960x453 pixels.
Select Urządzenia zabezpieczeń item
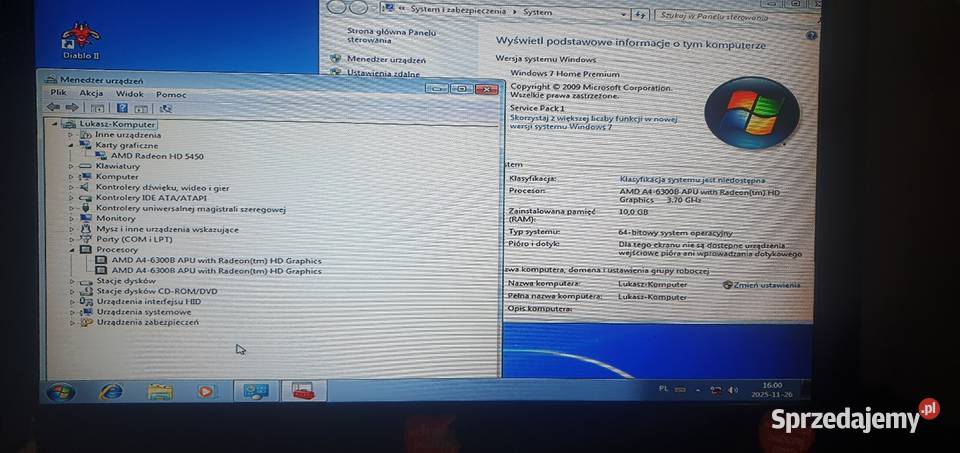[148, 323]
